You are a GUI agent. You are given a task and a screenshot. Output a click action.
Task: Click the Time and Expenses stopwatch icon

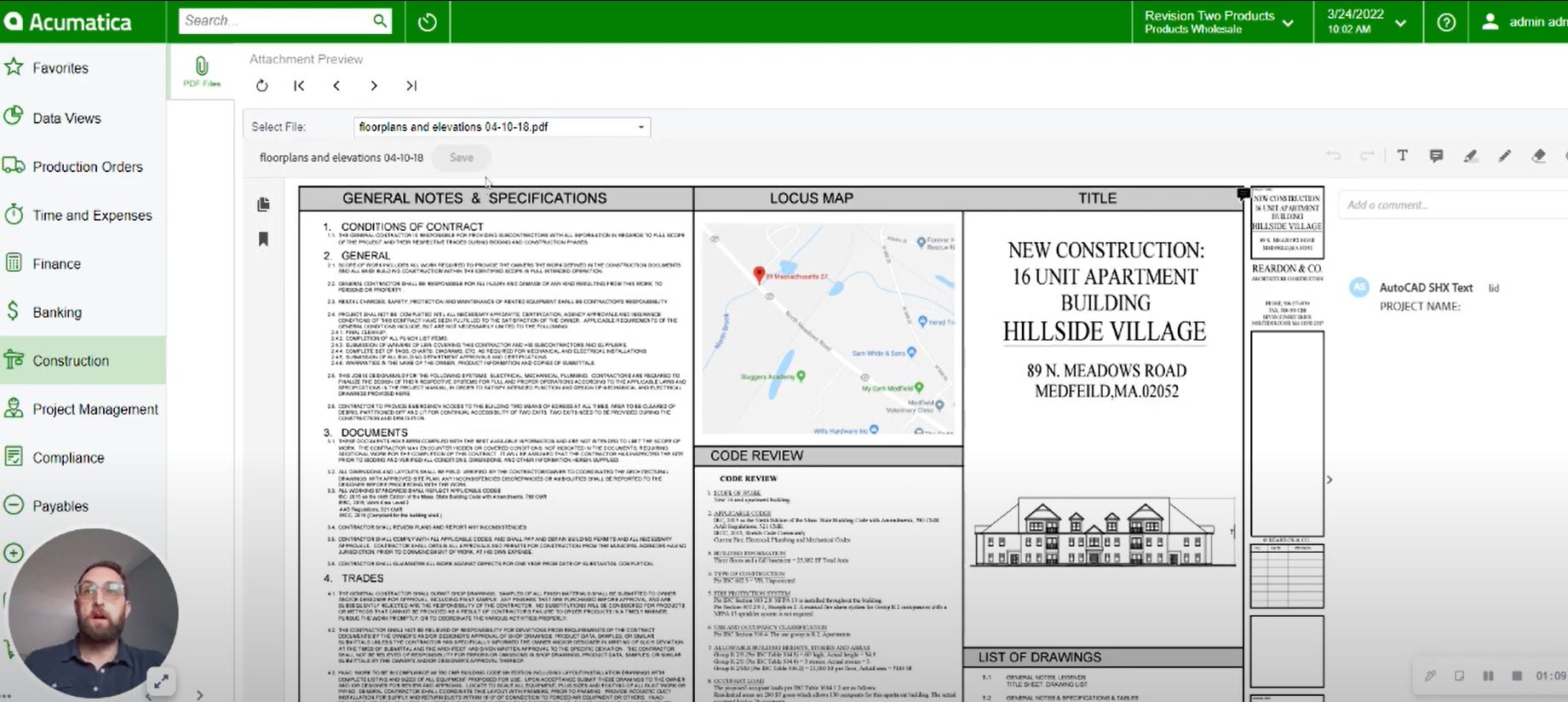[x=14, y=214]
